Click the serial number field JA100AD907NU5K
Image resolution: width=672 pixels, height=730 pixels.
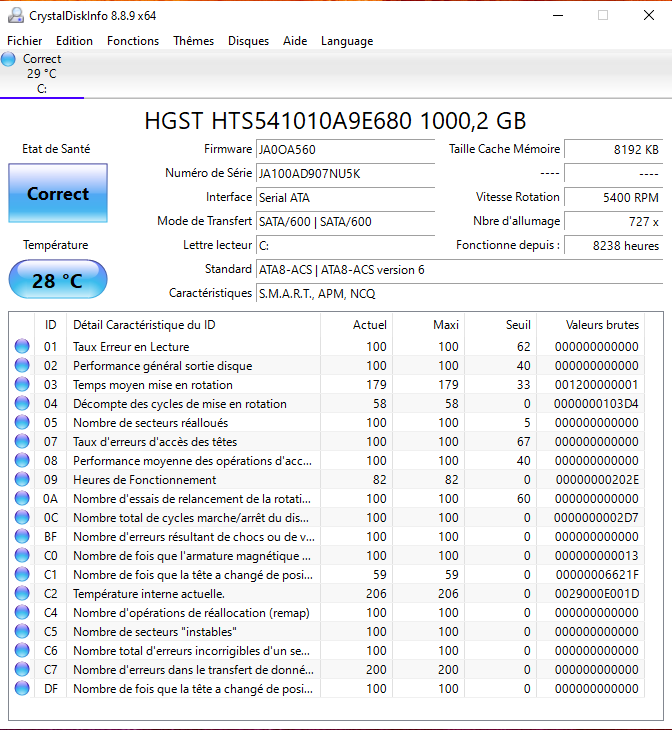(x=345, y=174)
